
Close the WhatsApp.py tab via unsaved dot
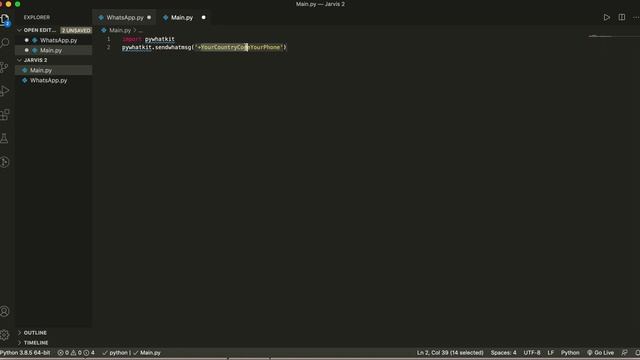click(x=149, y=18)
